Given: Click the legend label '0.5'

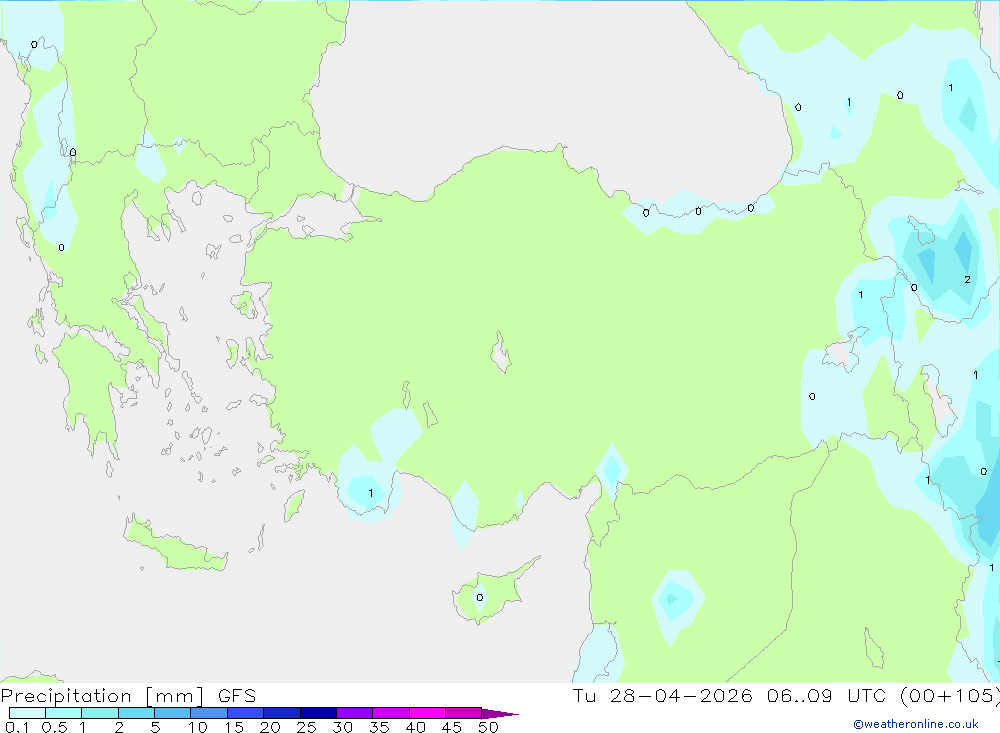Looking at the screenshot, I should (54, 727).
